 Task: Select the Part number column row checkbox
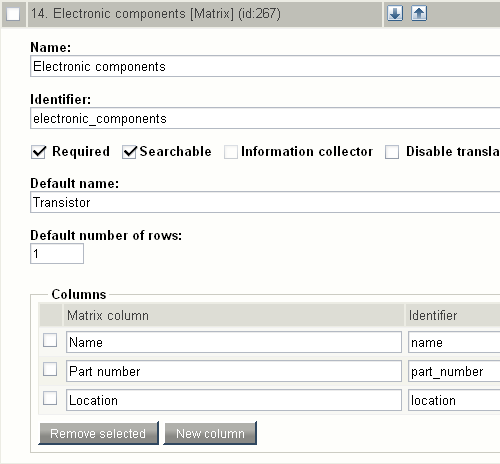coord(50,369)
